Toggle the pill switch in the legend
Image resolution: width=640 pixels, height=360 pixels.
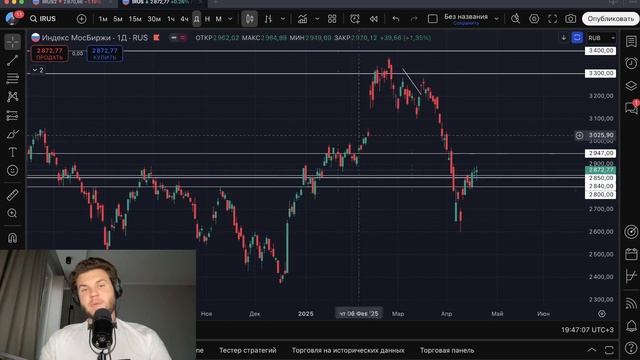(178, 38)
